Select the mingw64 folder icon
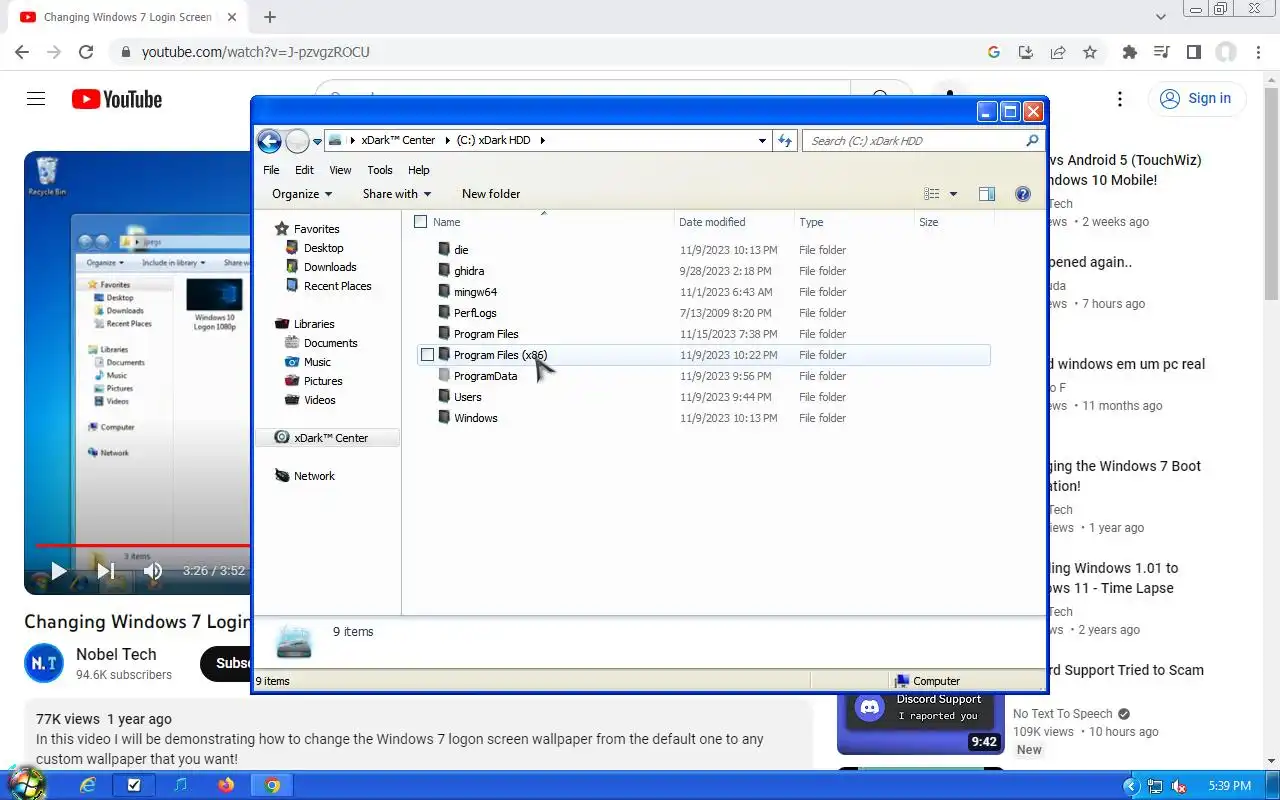Image resolution: width=1280 pixels, height=800 pixels. click(x=445, y=292)
